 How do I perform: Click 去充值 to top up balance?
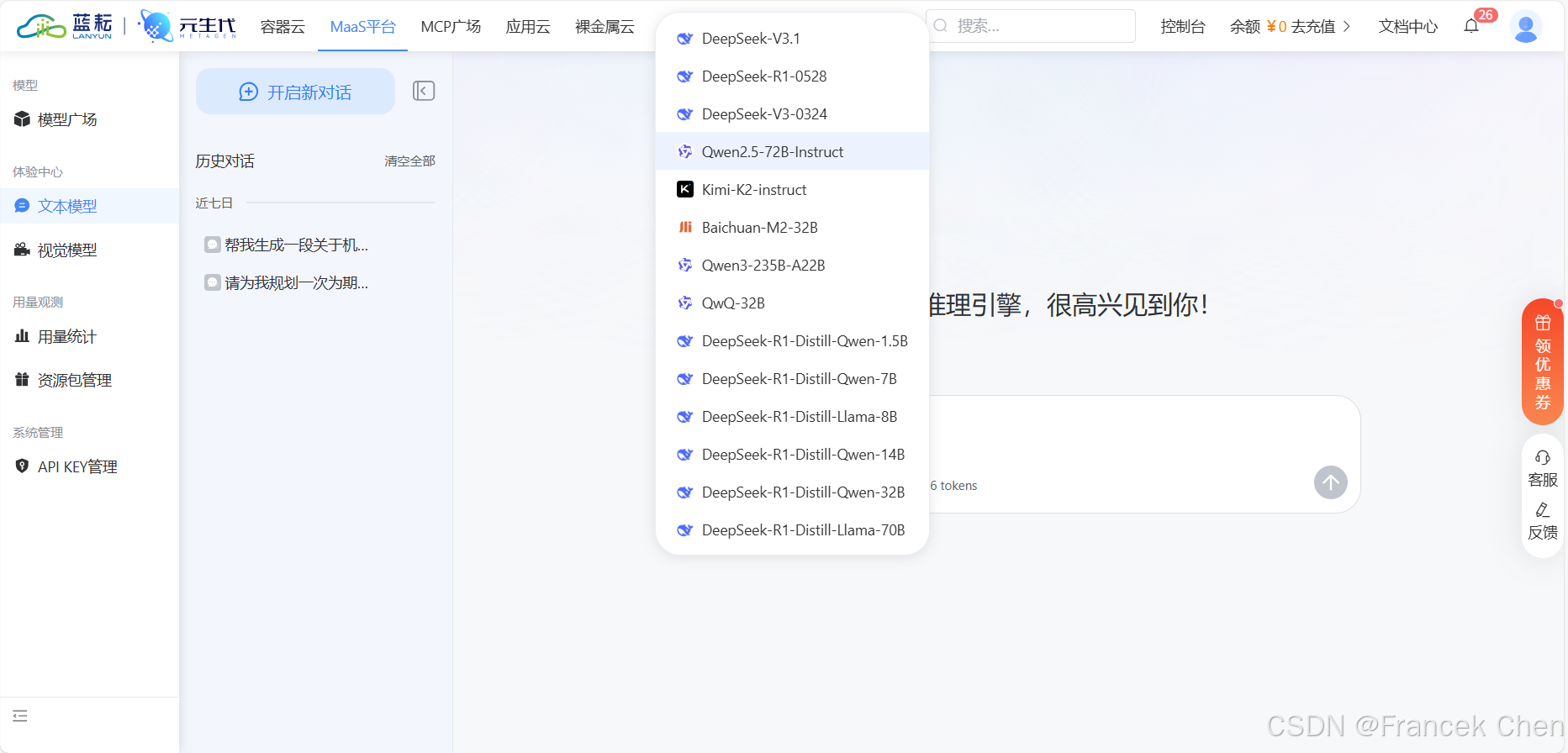[1313, 26]
